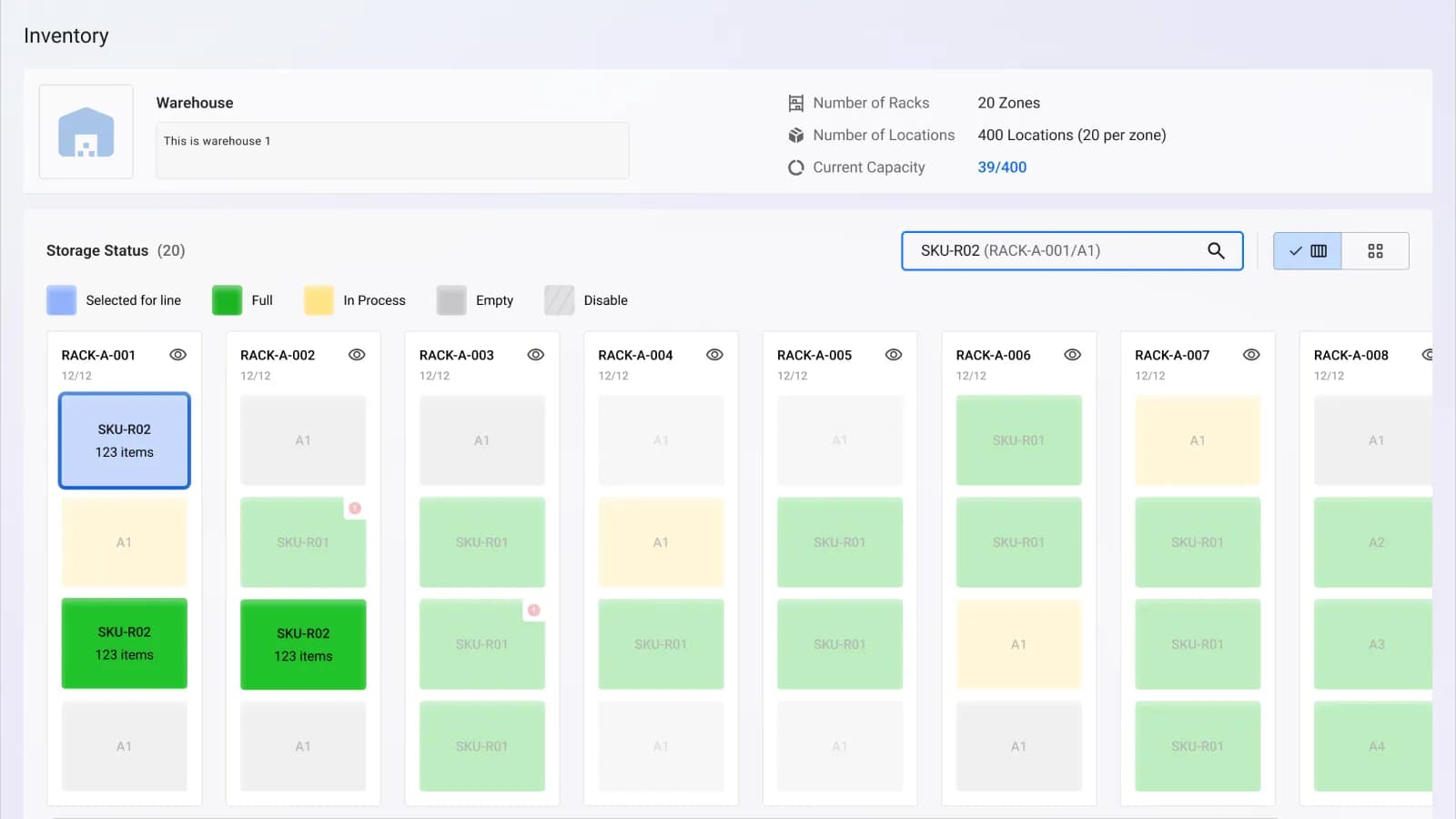
Task: Click 400 Locations (20 per zone) text
Action: point(1072,135)
